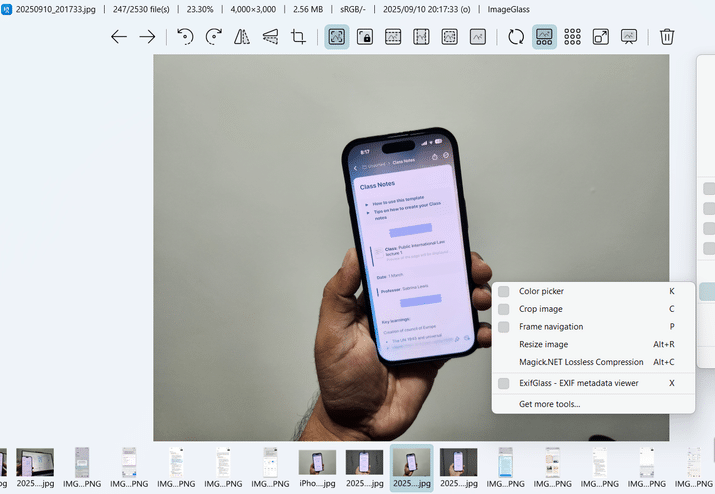The width and height of the screenshot is (715, 494).
Task: Tick the ExifGlass EXIF metadata viewer checkbox
Action: point(503,384)
